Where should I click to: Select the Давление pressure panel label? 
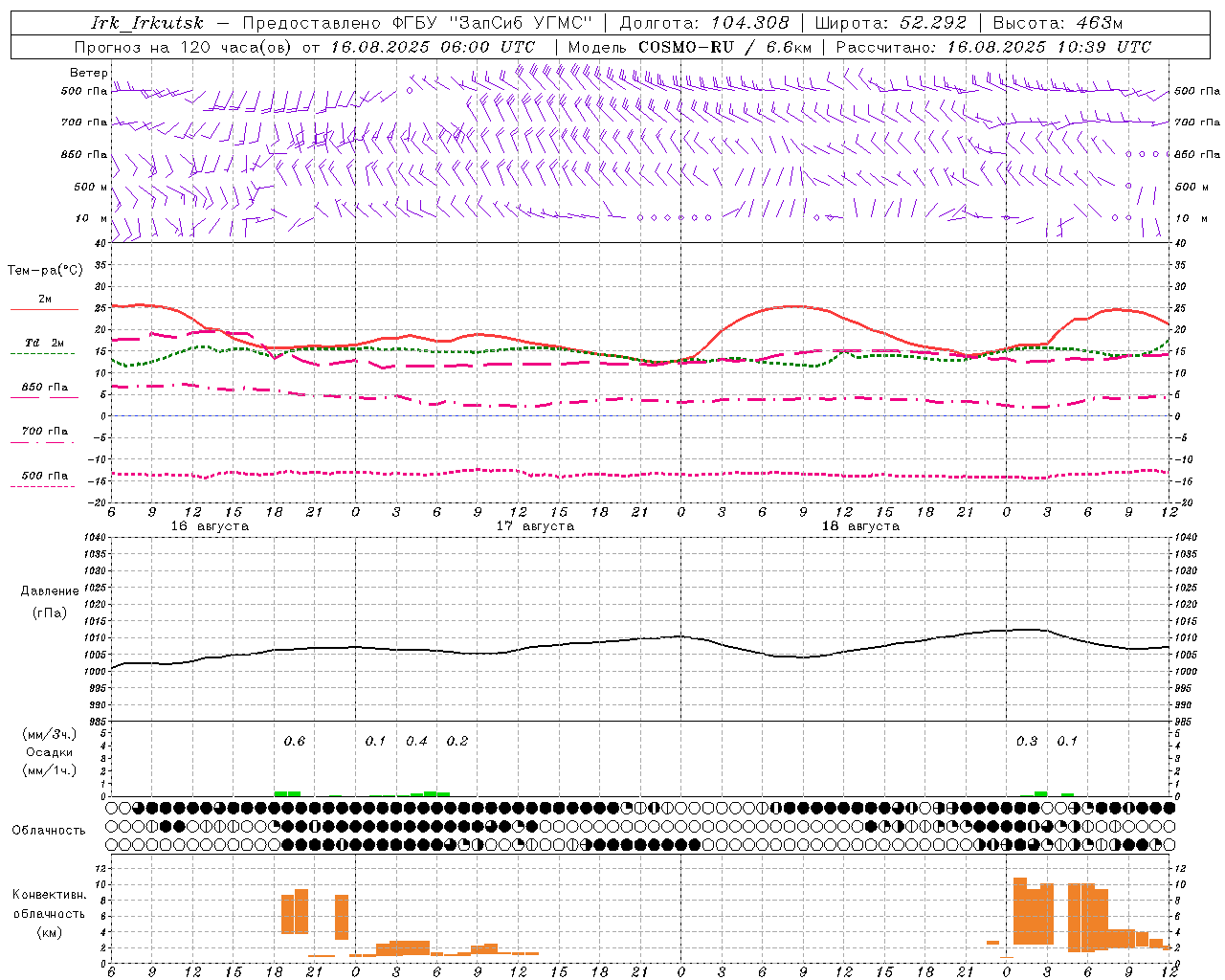point(50,591)
